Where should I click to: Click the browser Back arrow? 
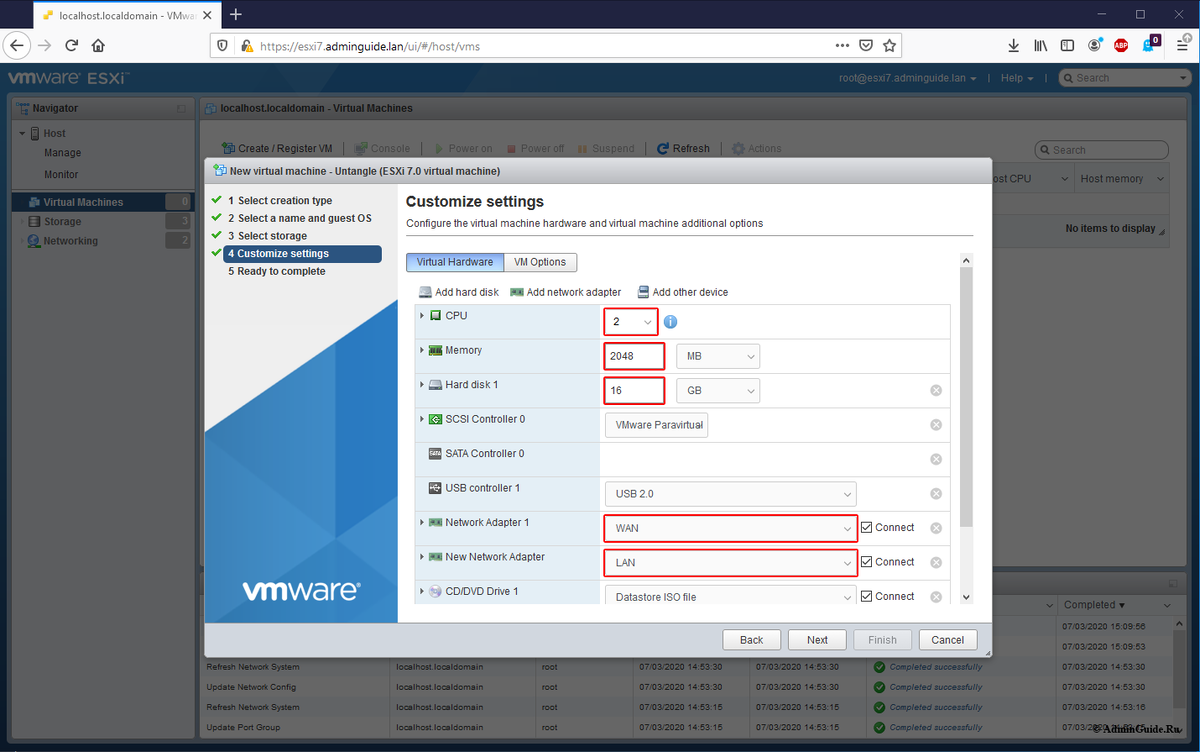17,45
